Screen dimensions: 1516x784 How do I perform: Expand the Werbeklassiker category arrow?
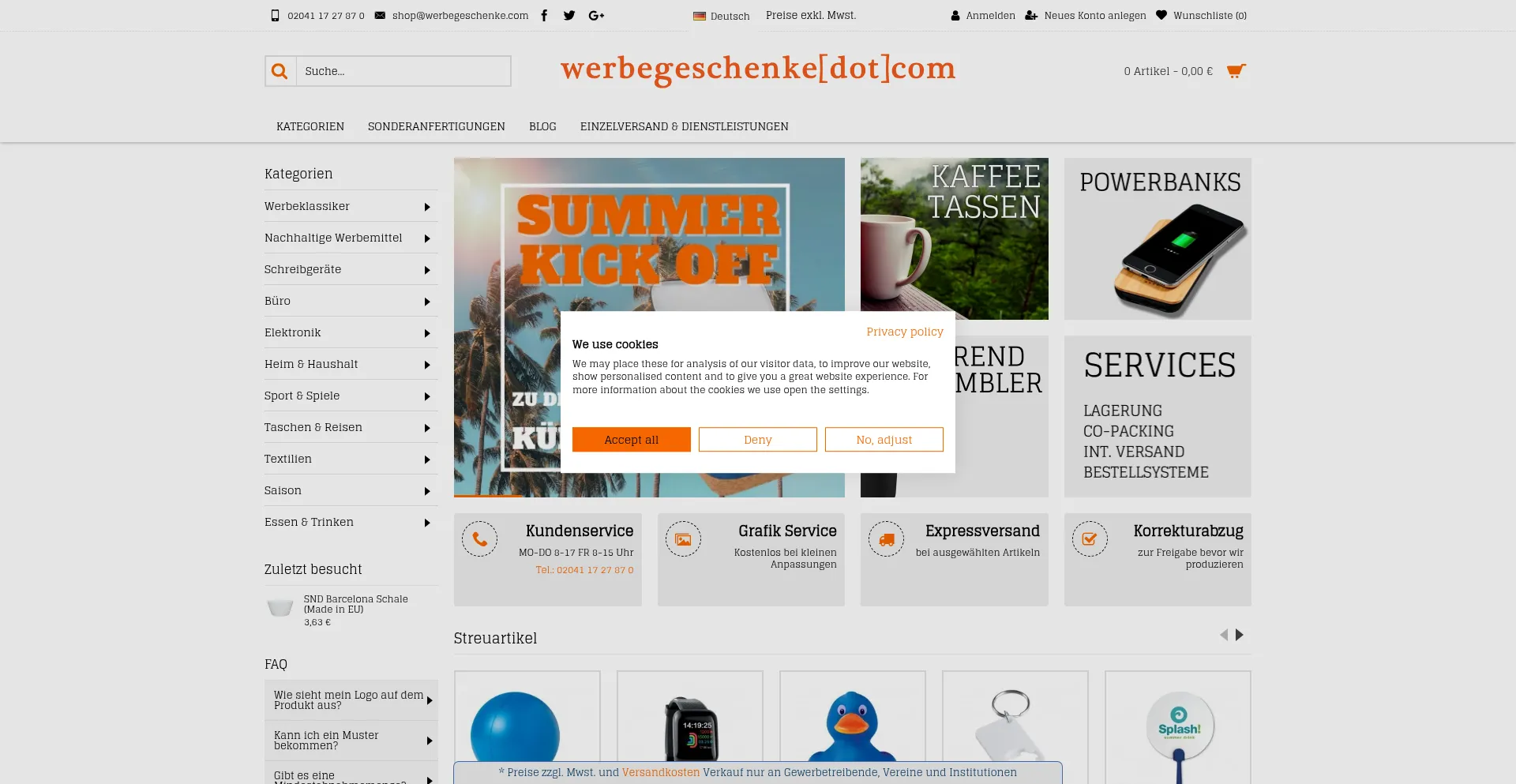click(427, 207)
